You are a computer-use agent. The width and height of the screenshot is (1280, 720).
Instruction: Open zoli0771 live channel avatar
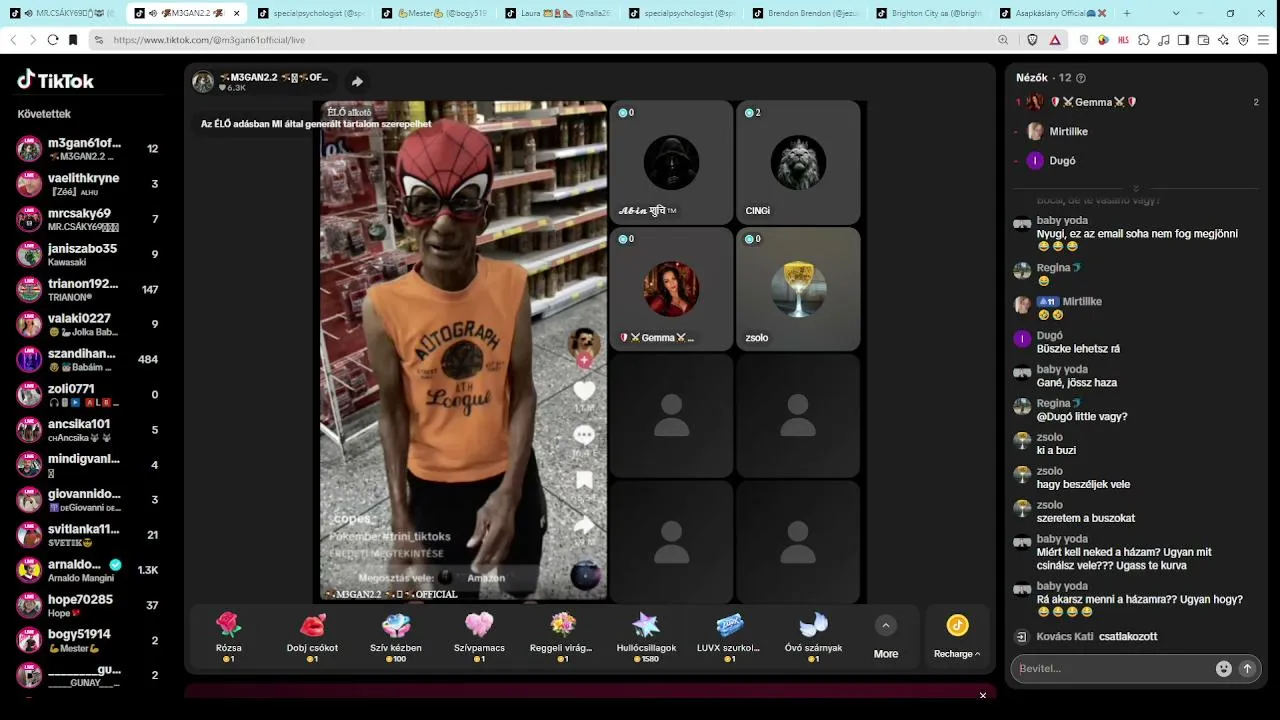coord(30,394)
